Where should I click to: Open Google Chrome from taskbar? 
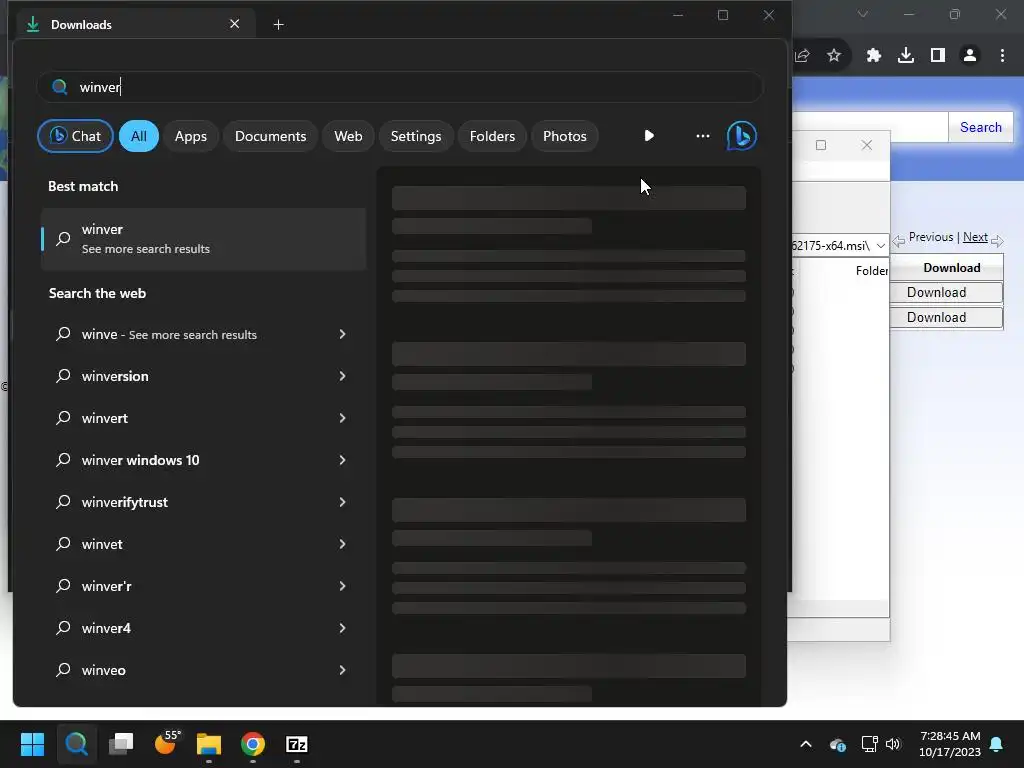pyautogui.click(x=253, y=744)
